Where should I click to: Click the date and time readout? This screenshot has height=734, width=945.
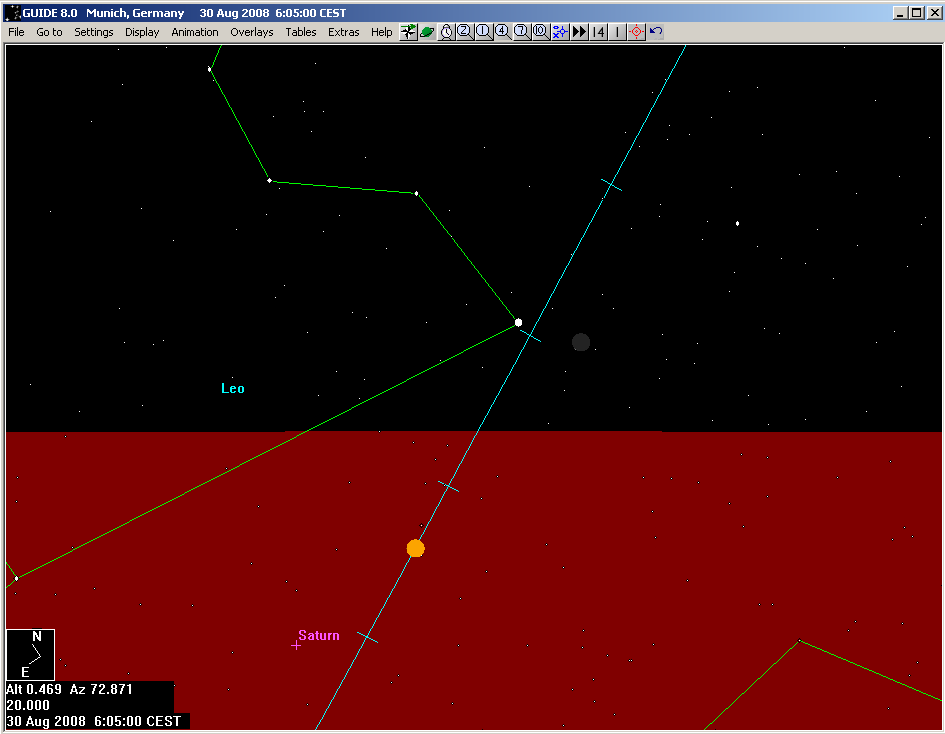pos(94,721)
